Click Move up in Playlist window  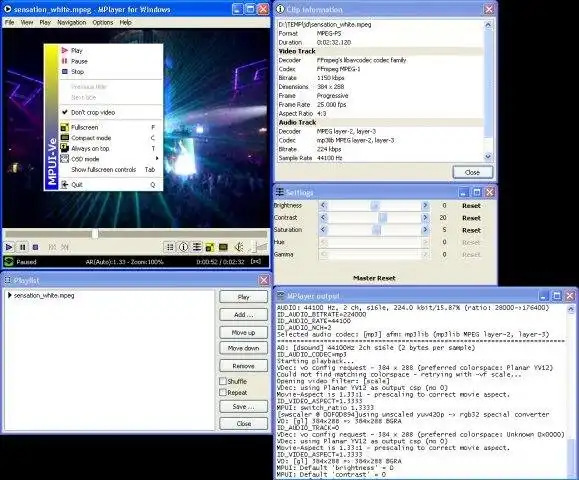243,332
